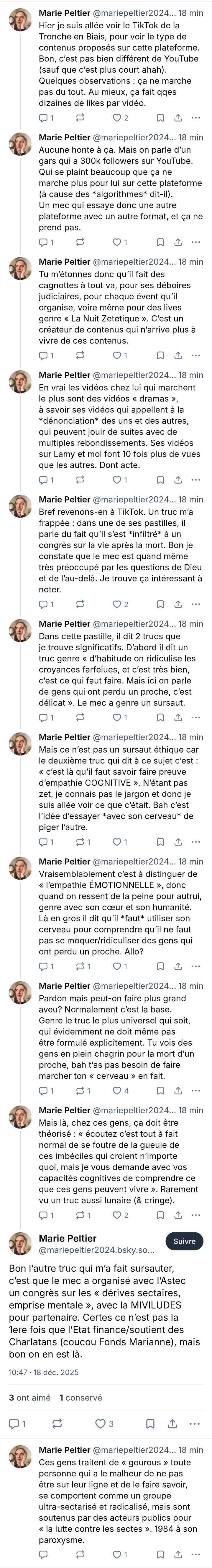Open repost menu on the MIVILUDES post
212x1568 pixels.
click(57, 1424)
